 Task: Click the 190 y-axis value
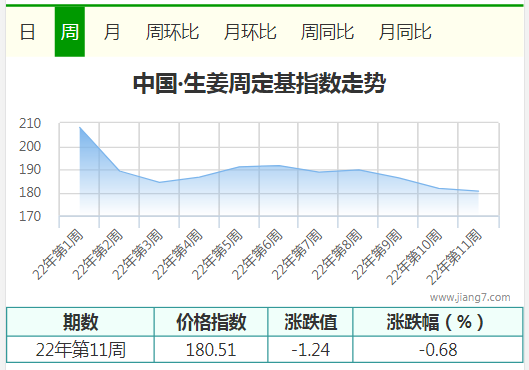[x=30, y=169]
